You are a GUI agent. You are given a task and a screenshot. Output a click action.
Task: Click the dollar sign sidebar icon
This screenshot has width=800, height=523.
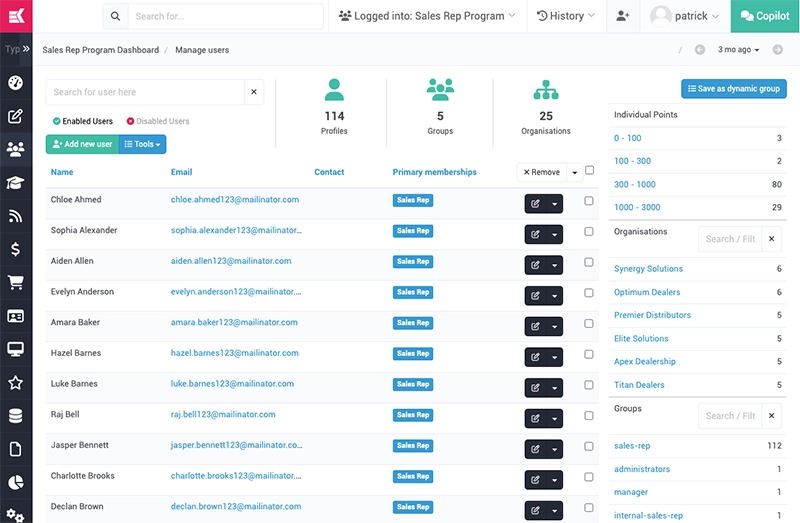click(x=15, y=249)
